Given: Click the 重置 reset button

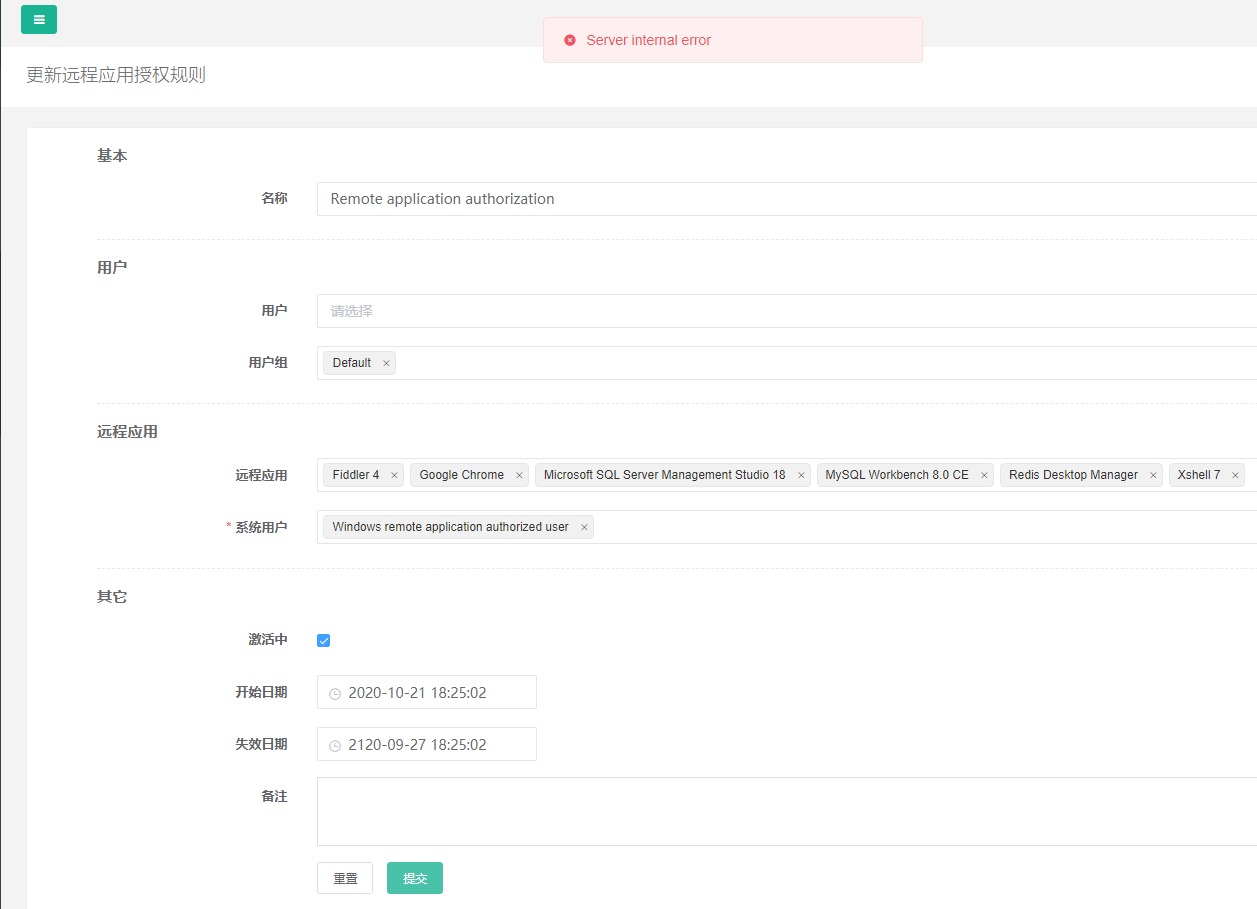Looking at the screenshot, I should pyautogui.click(x=344, y=877).
